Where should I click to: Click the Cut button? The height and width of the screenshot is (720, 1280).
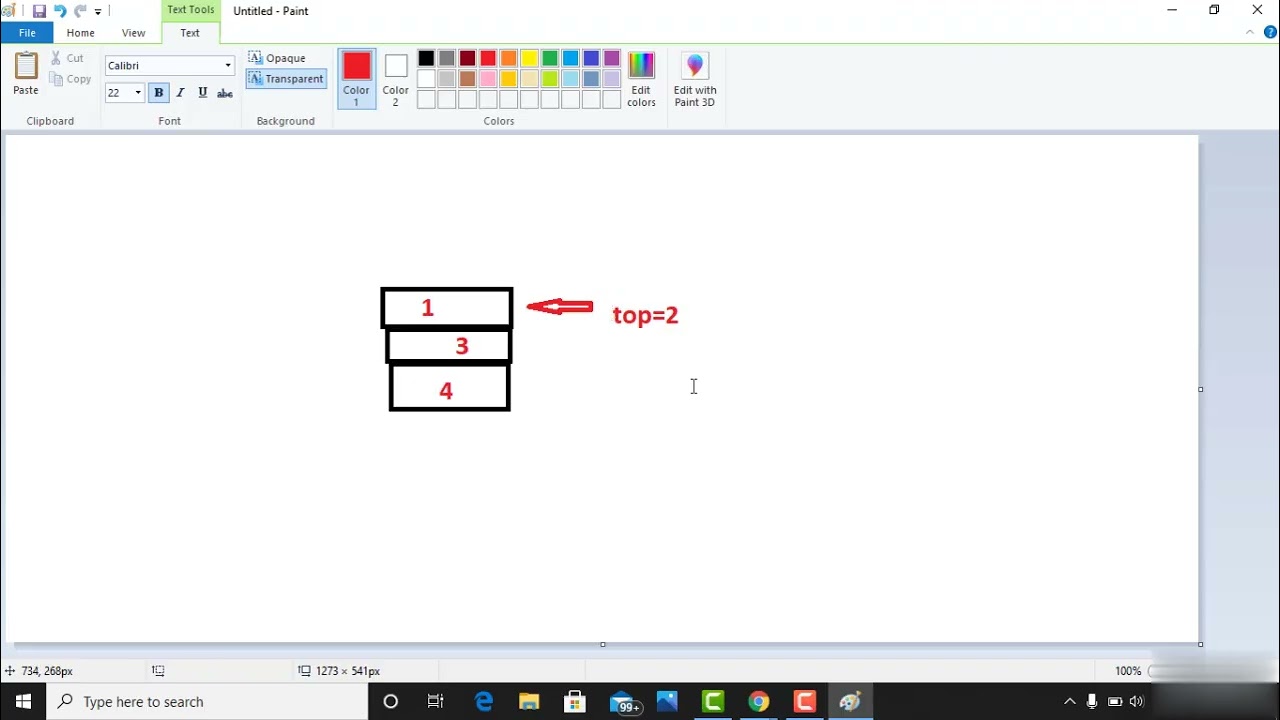[68, 58]
